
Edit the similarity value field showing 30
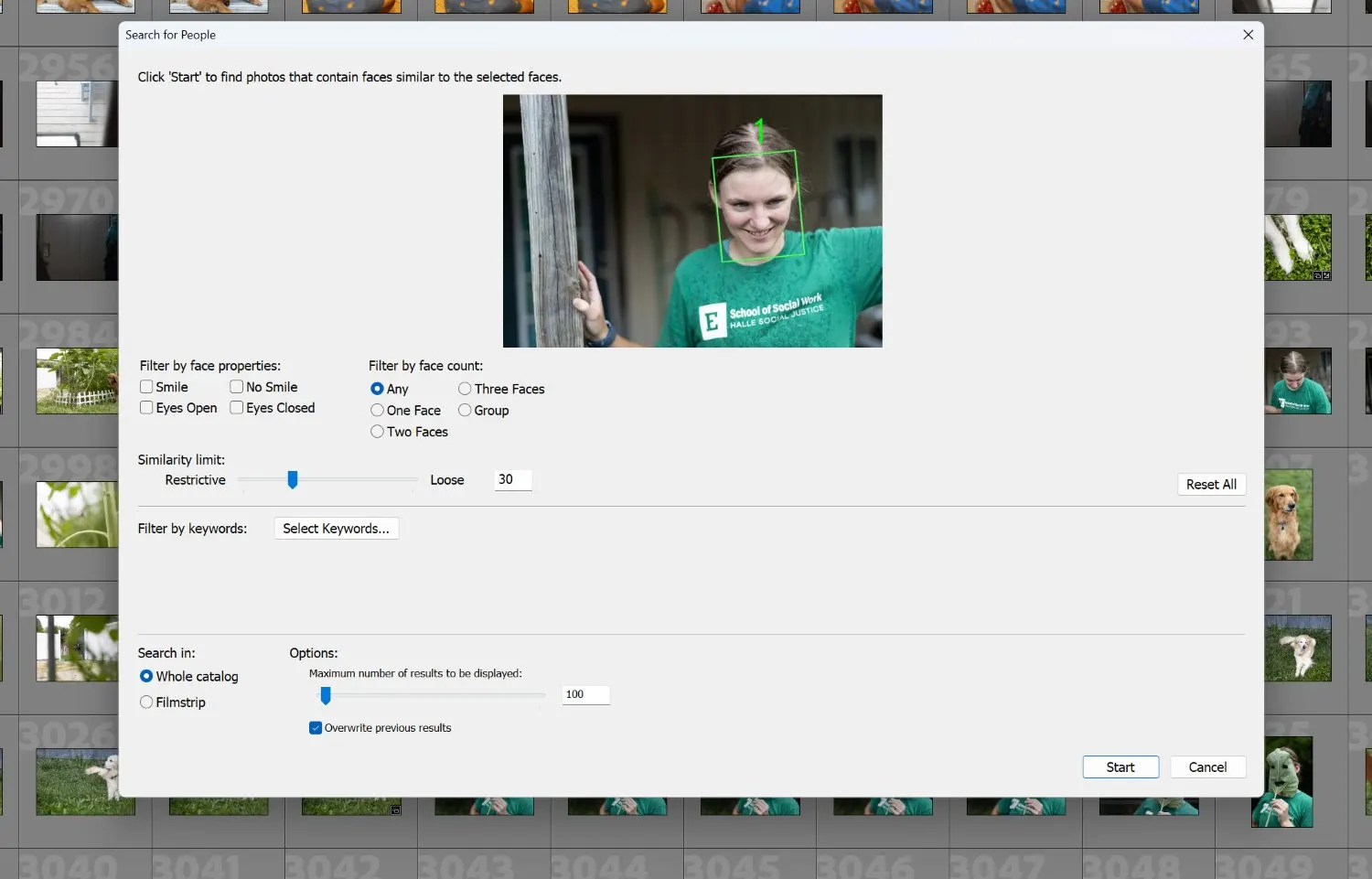[x=512, y=479]
